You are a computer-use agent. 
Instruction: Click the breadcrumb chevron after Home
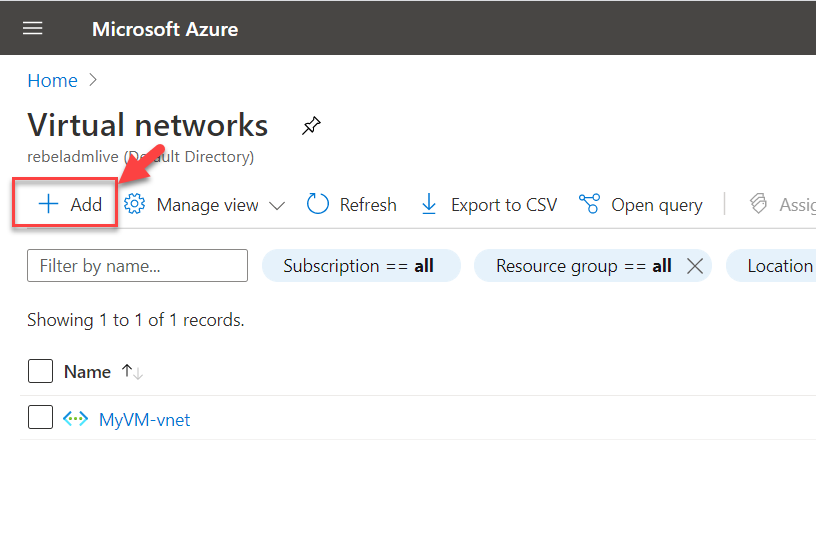pos(93,80)
